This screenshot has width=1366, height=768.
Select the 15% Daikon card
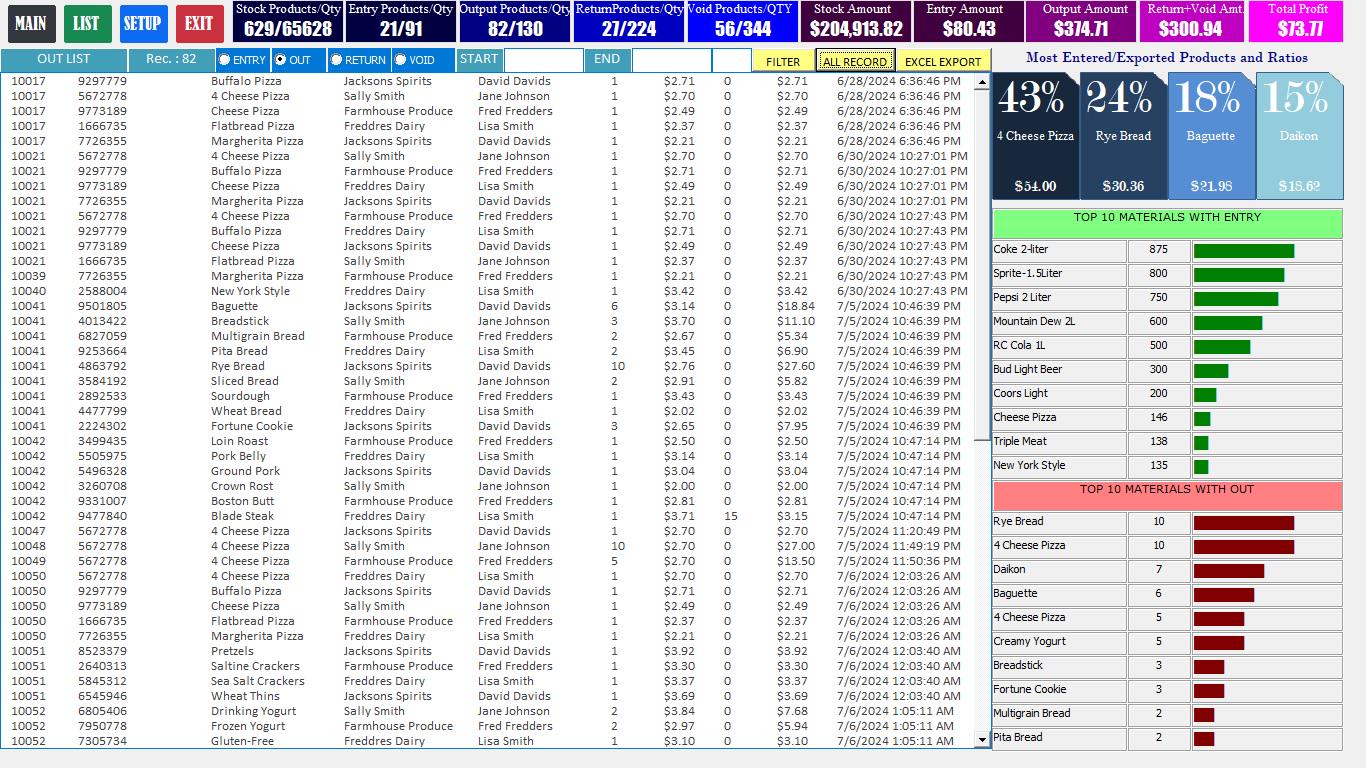point(1299,136)
